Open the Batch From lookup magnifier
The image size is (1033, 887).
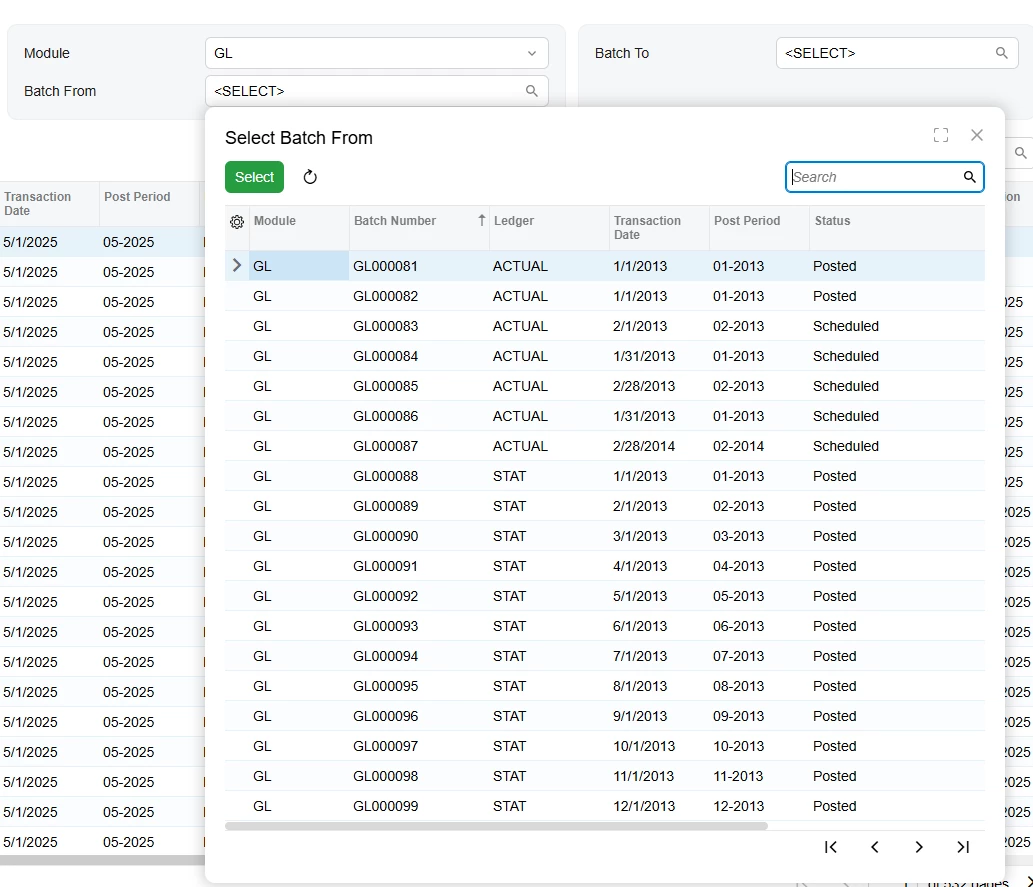coord(532,91)
